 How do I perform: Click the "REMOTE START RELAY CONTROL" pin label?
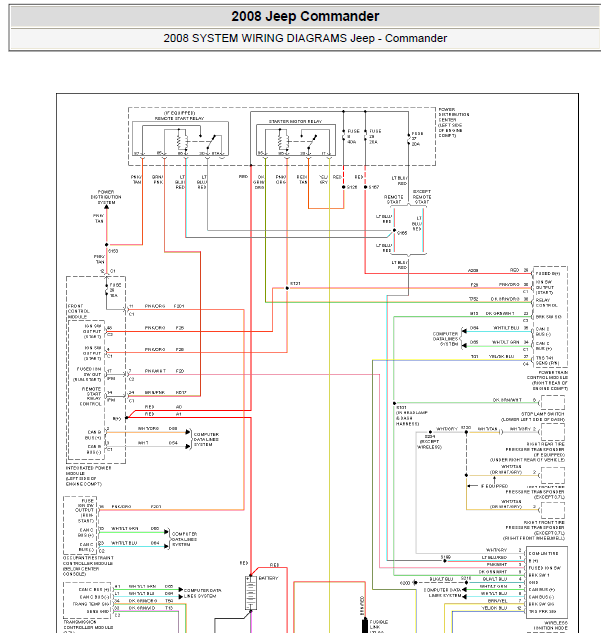91,396
